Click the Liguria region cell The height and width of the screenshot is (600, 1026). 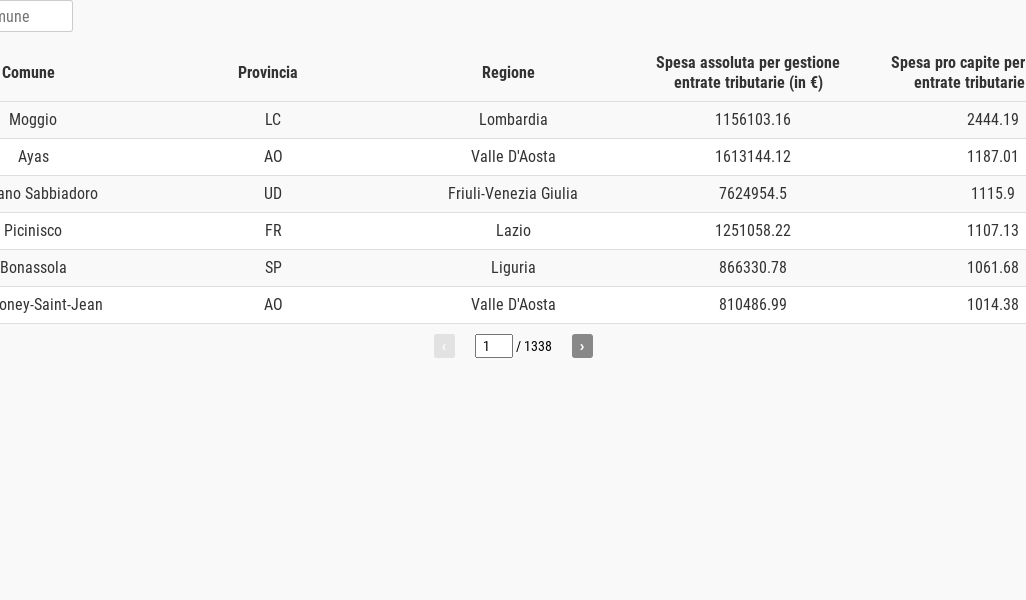tap(512, 267)
